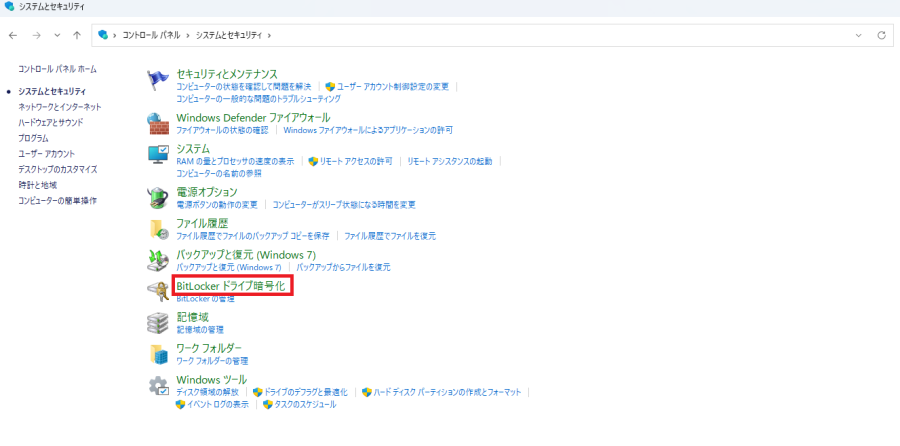Screen dimensions: 900x446
Task: Open BitLocker の管理 link
Action: point(205,298)
